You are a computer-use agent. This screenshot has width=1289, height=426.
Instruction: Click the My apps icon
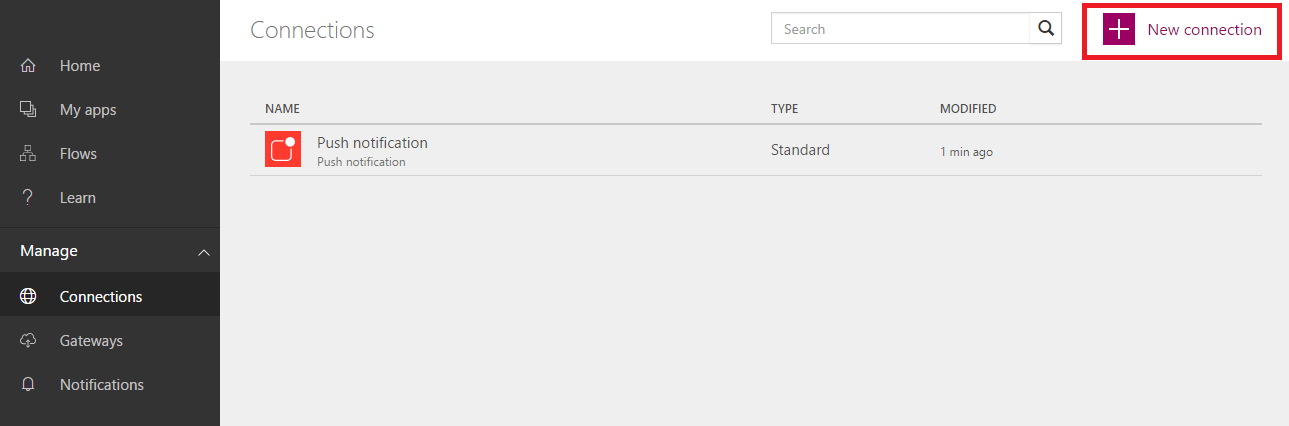[x=28, y=110]
